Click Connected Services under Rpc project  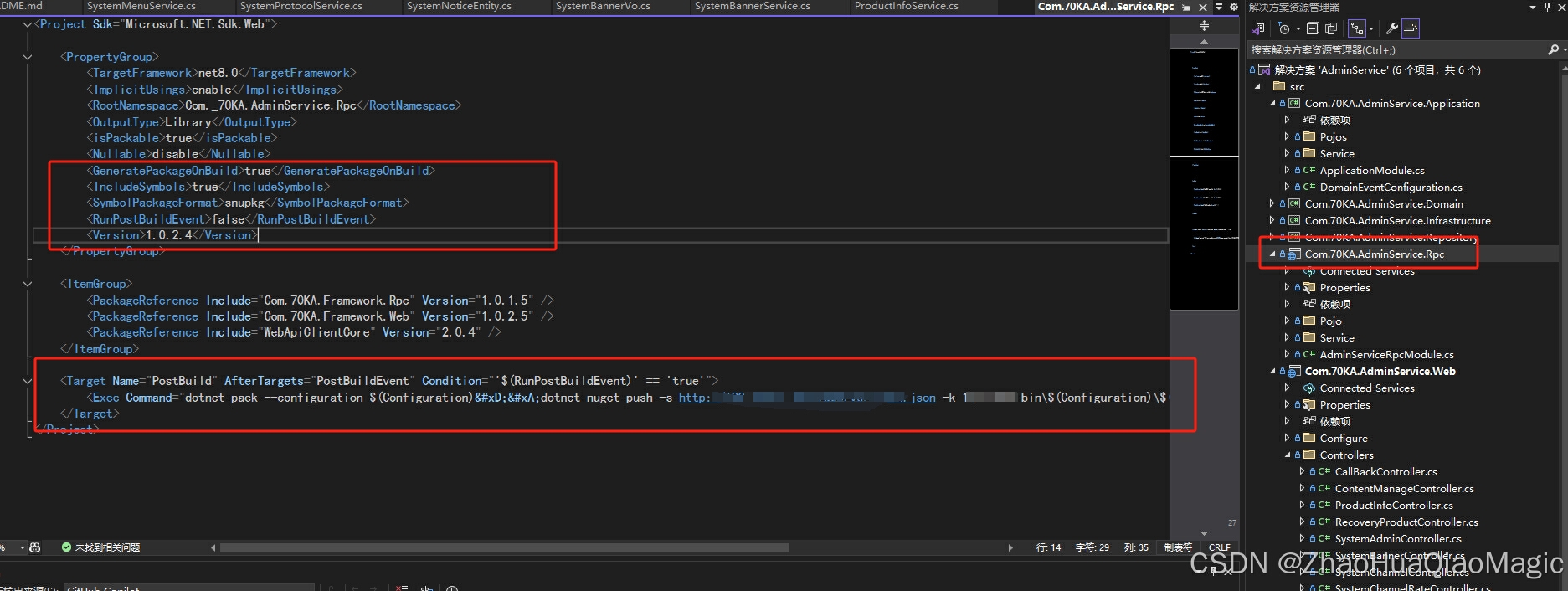click(x=1367, y=271)
